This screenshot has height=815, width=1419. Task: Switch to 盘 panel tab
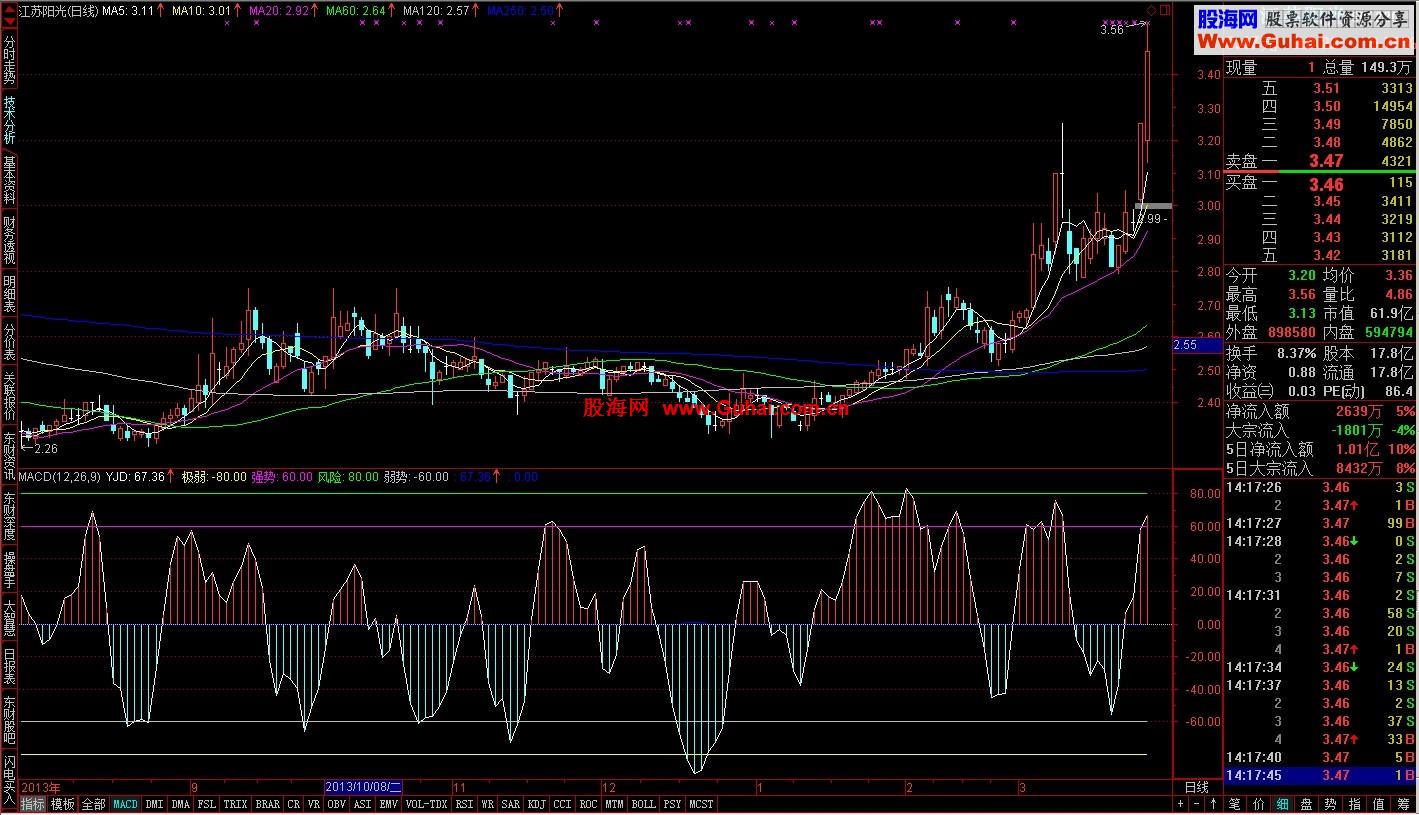[x=1306, y=804]
